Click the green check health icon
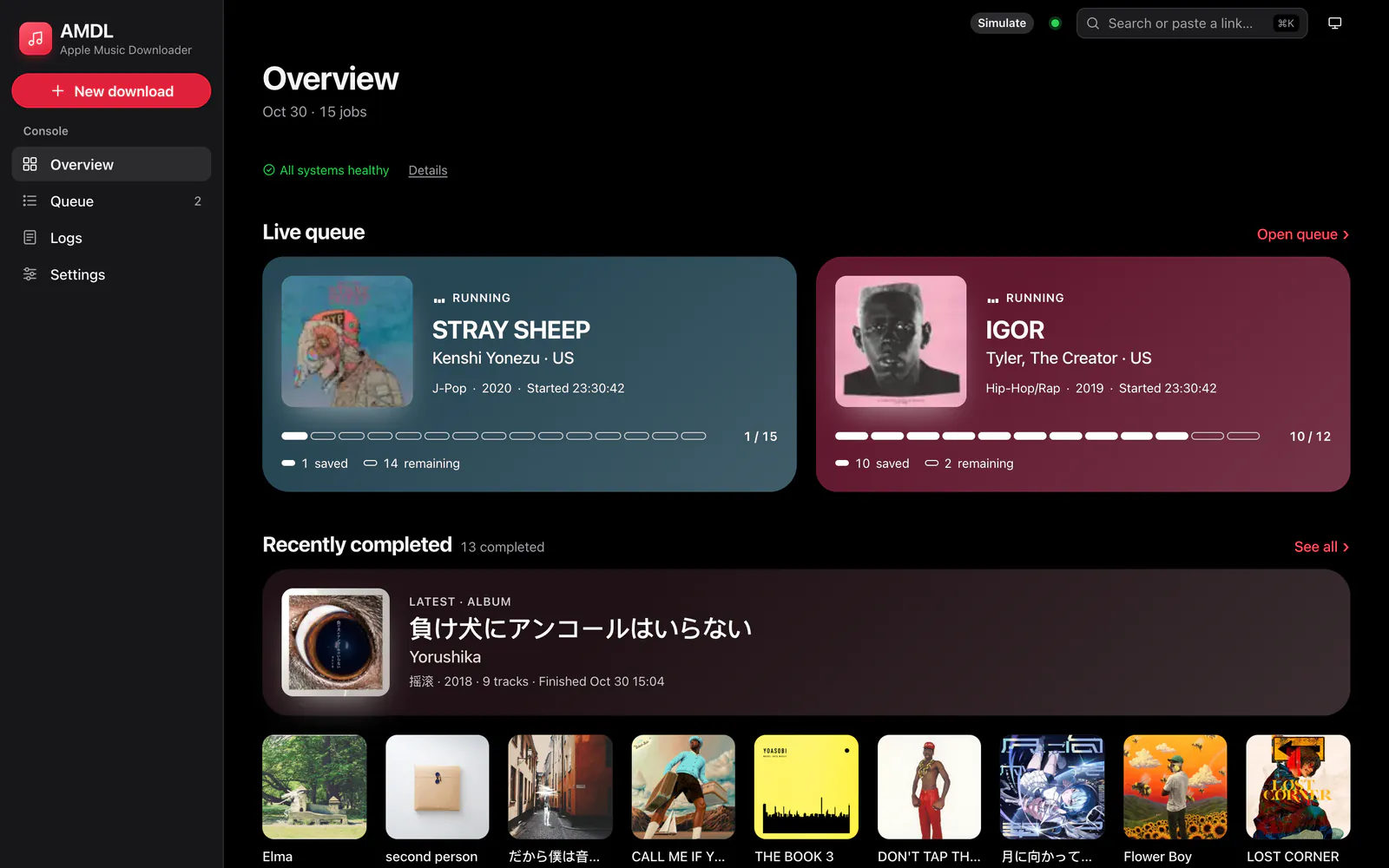Screen dimensions: 1389x868 [x=269, y=170]
